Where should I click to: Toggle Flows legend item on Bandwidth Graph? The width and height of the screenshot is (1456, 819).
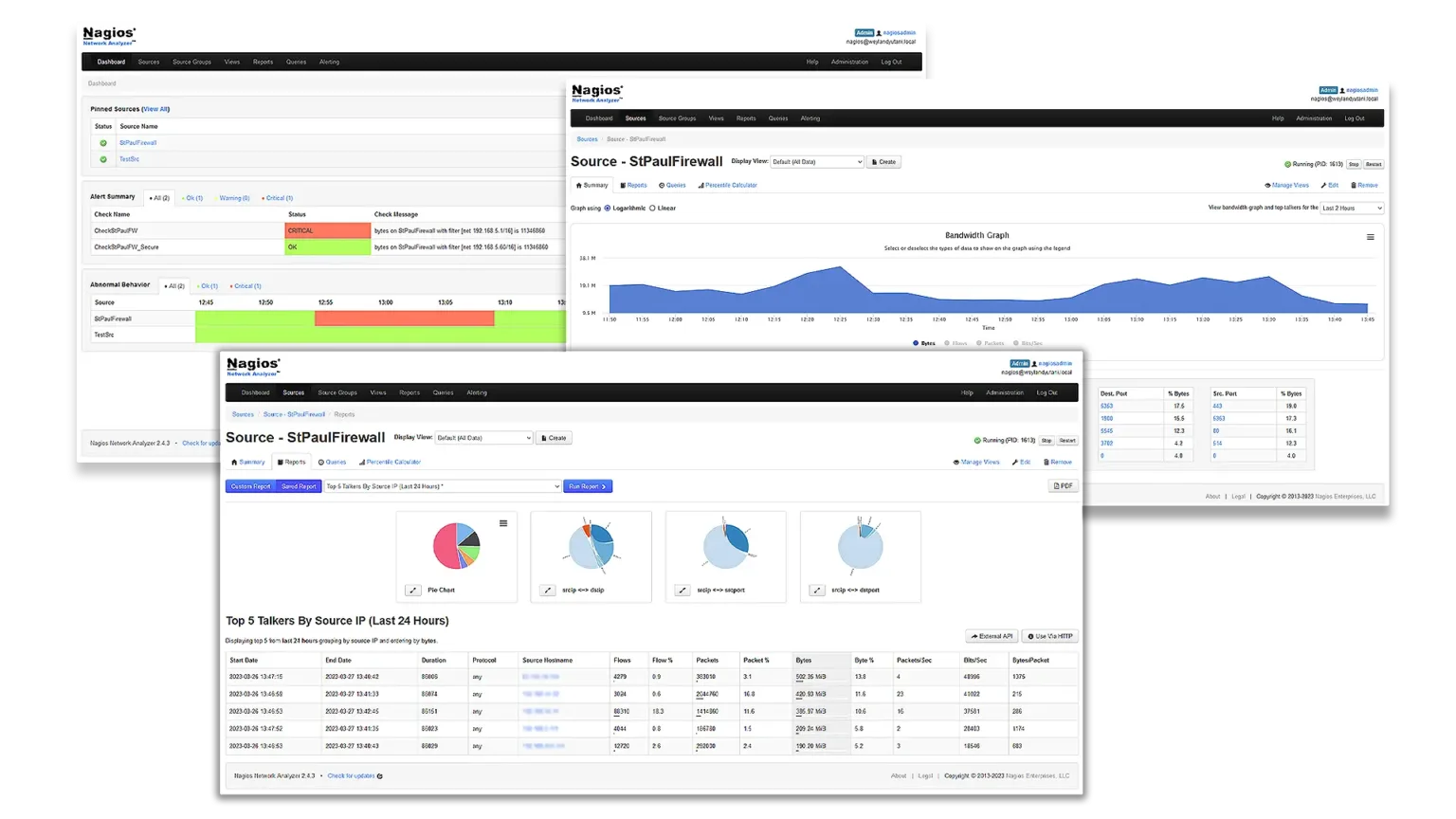(956, 343)
